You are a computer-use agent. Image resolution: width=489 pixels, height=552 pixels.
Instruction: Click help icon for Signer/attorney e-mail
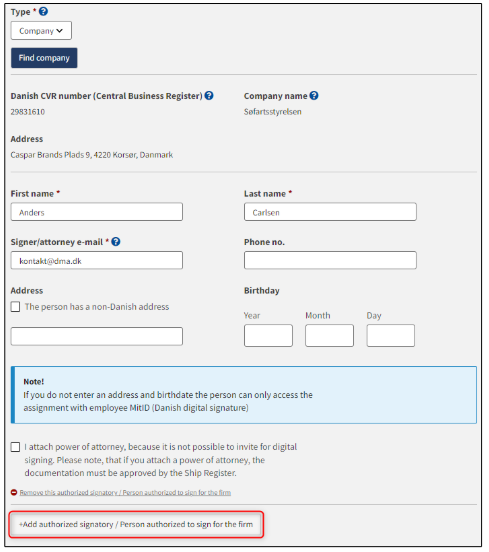[x=116, y=242]
